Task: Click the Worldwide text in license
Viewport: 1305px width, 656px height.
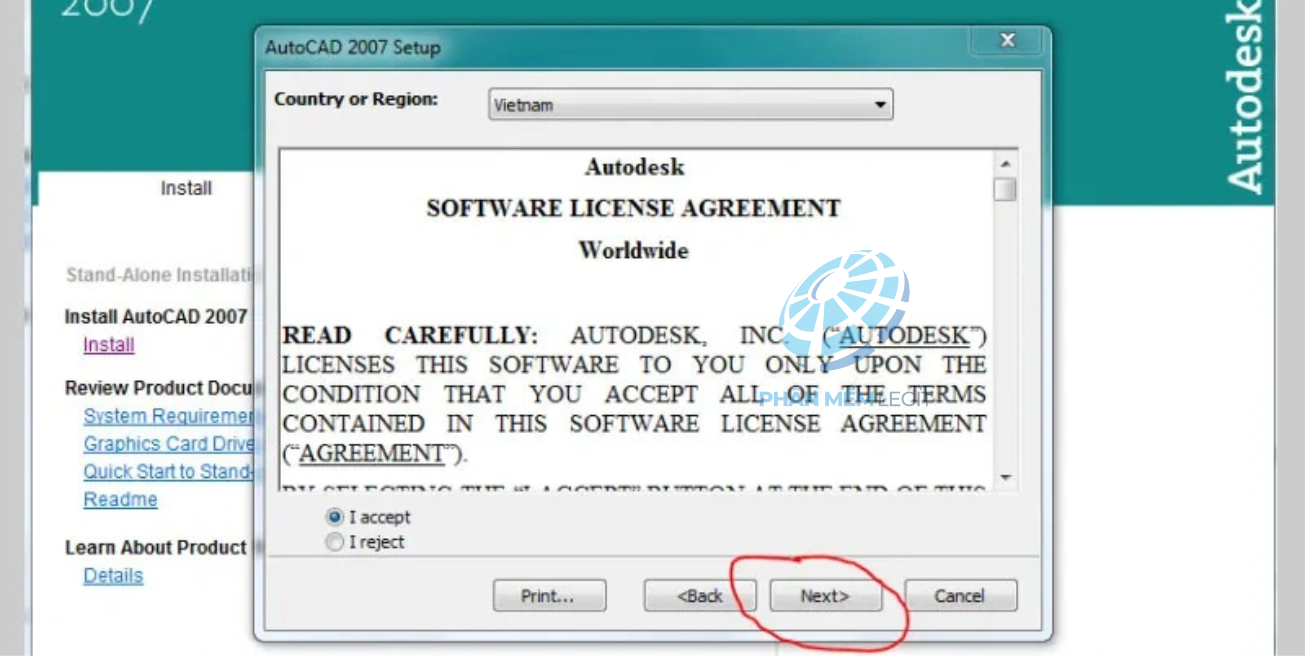Action: tap(633, 250)
